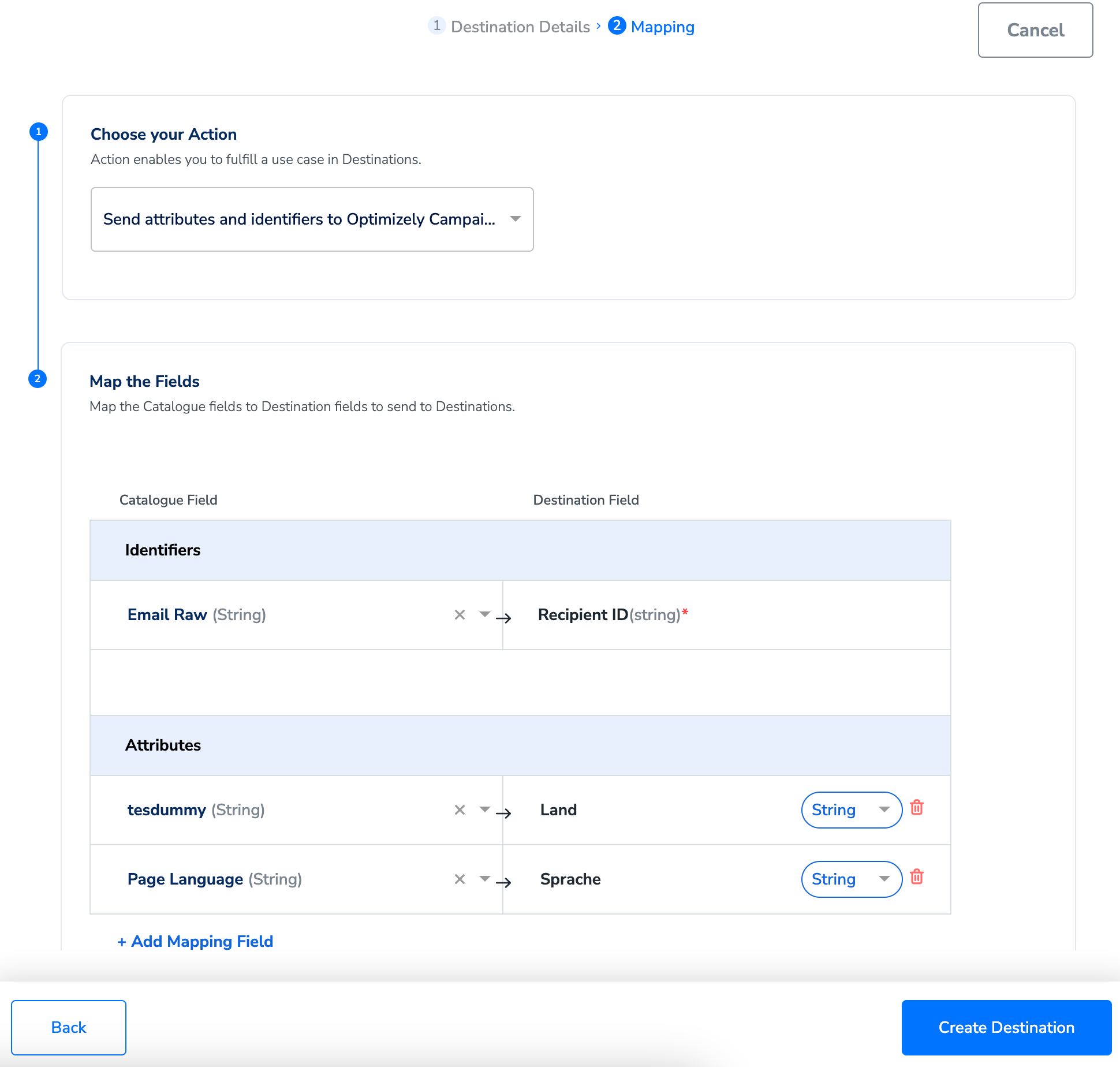Click the Mapping step number icon
This screenshot has height=1067, width=1120.
coord(617,26)
